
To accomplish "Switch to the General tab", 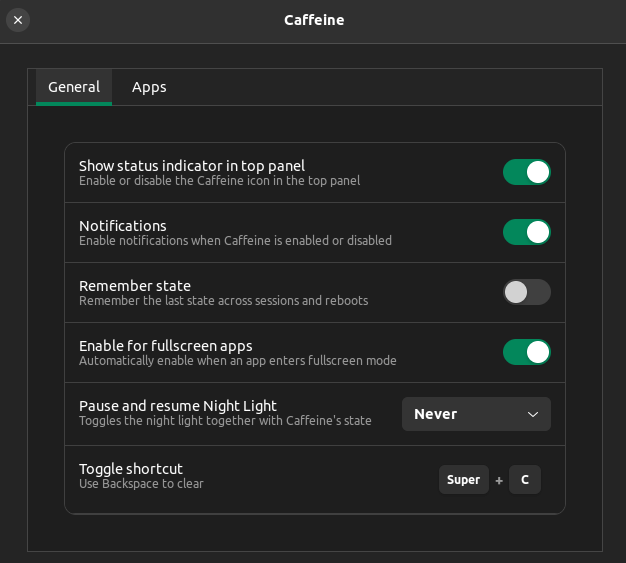I will [x=74, y=87].
